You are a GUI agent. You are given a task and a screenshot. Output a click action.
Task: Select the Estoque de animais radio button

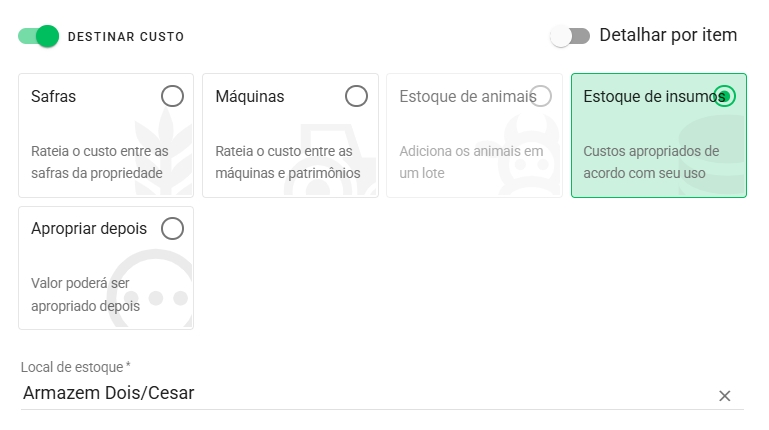click(540, 96)
